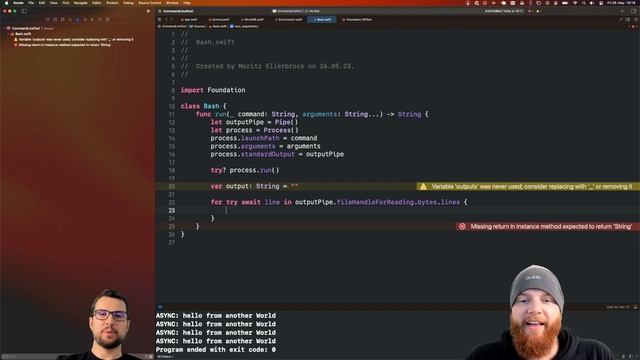Screen dimensions: 640x360
Task: Add a new editor split on the right
Action: point(635,20)
